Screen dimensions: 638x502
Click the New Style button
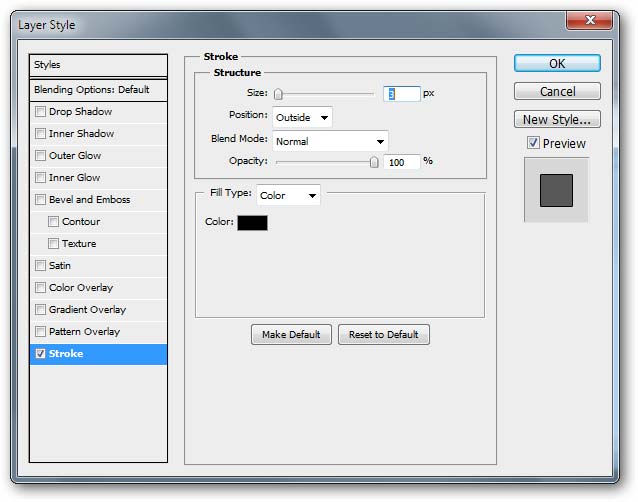coord(557,119)
